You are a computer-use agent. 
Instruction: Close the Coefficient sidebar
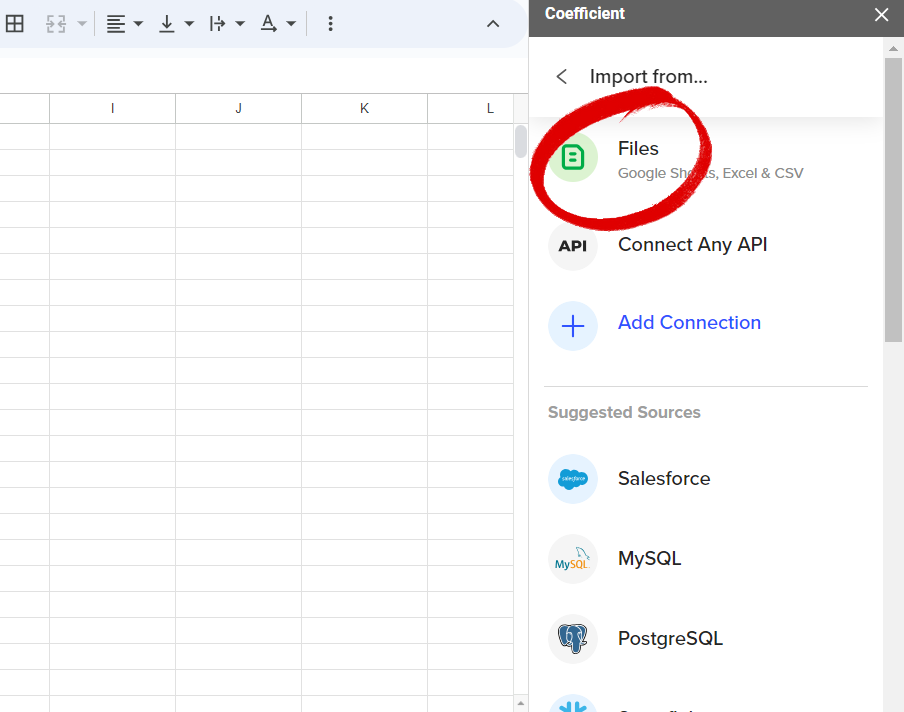(x=882, y=14)
